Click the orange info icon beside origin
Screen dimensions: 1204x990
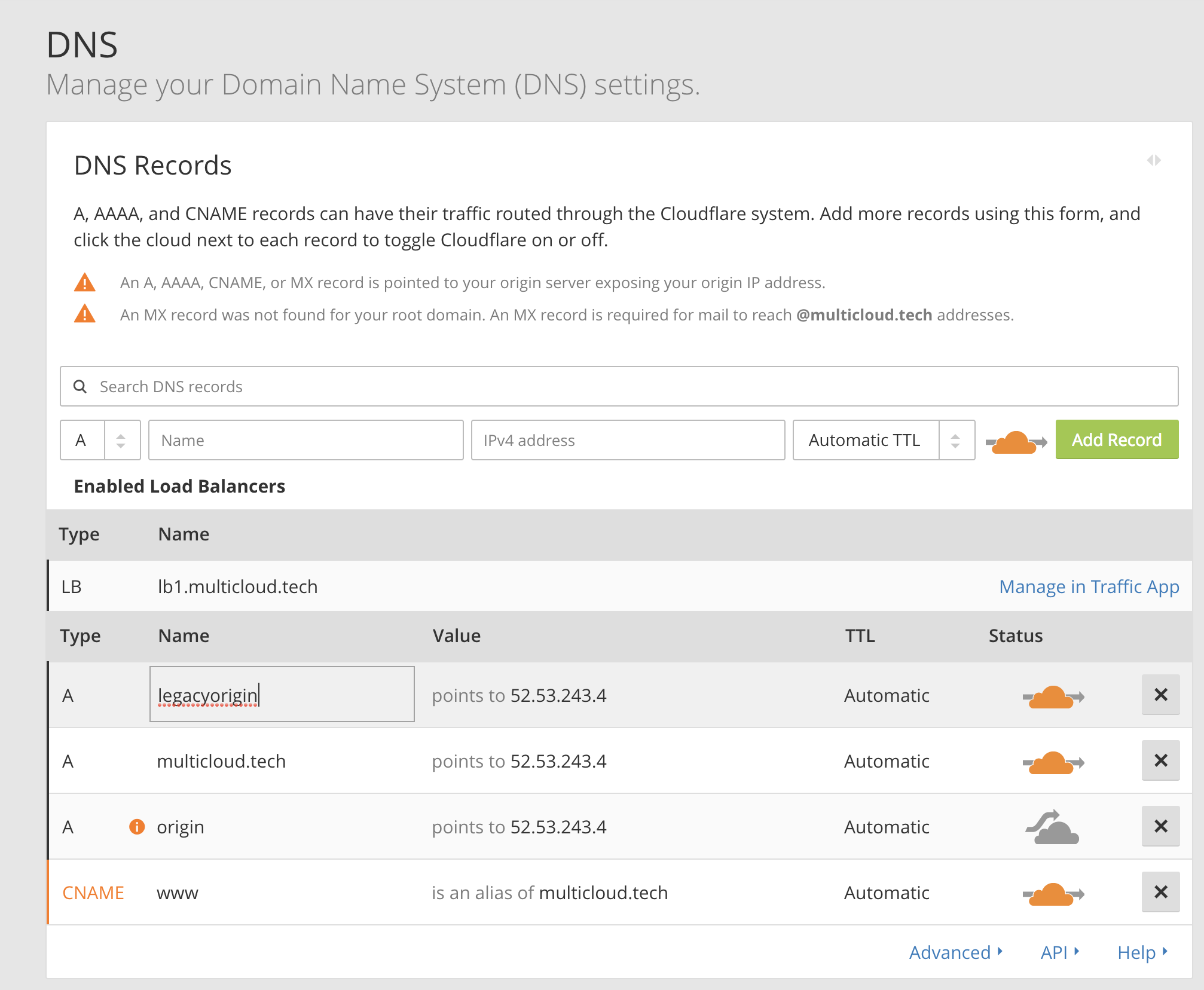pyautogui.click(x=137, y=827)
